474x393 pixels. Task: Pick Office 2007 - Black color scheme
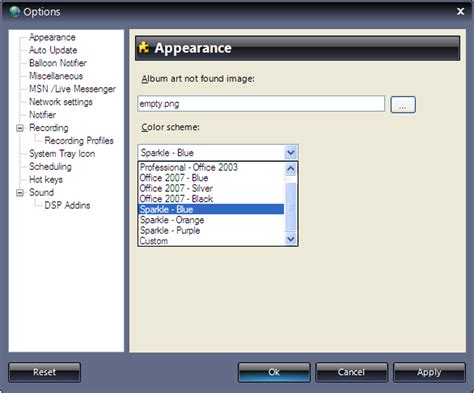(x=211, y=199)
